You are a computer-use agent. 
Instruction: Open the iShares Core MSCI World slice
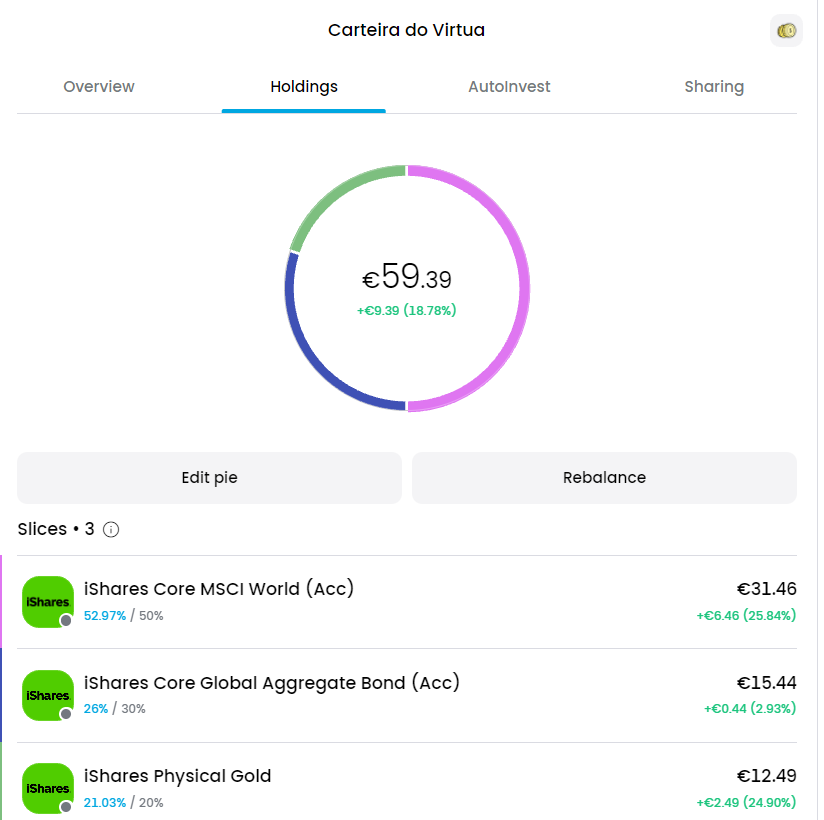407,602
